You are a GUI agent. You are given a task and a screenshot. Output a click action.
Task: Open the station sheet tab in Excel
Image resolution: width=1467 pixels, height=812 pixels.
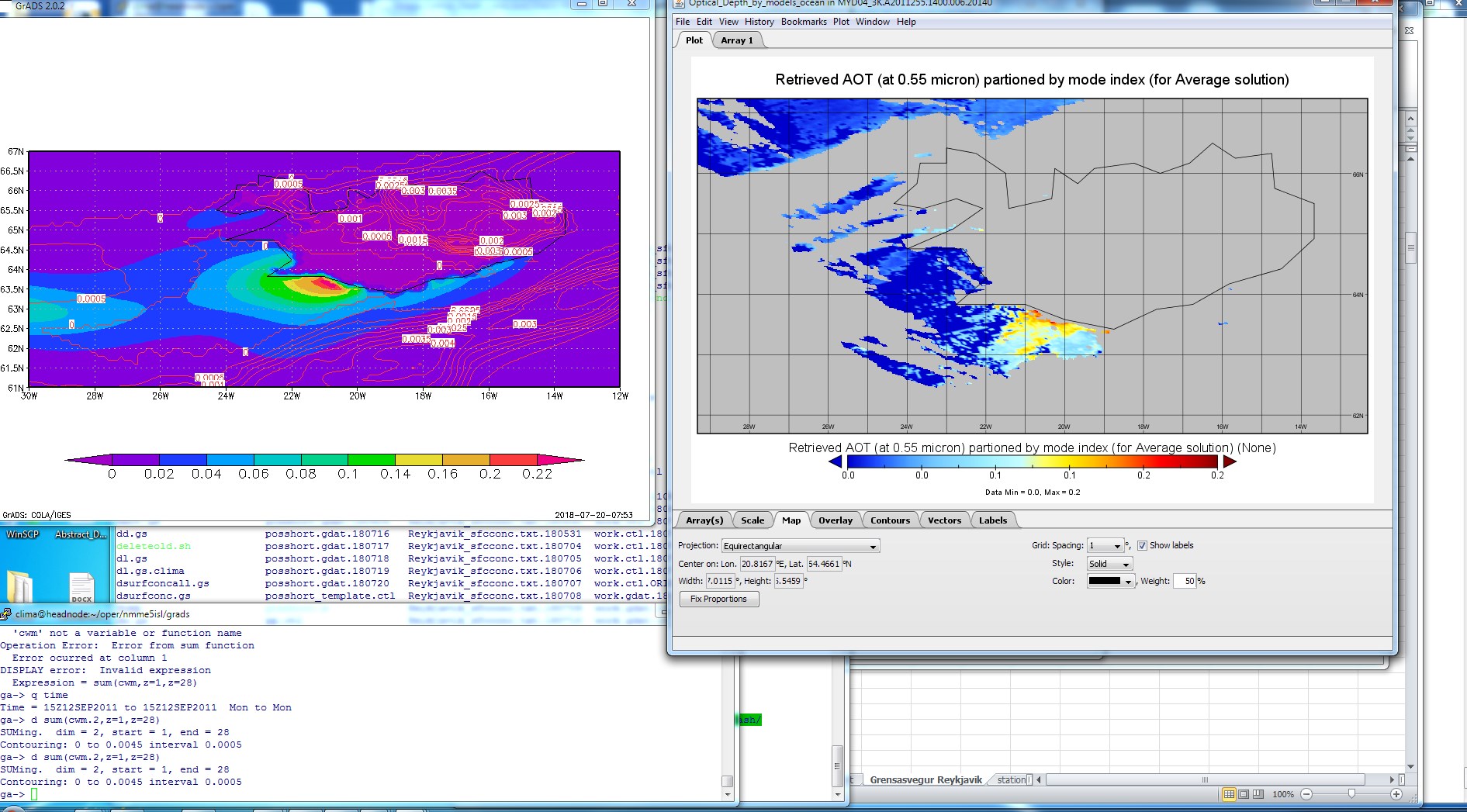(1012, 780)
